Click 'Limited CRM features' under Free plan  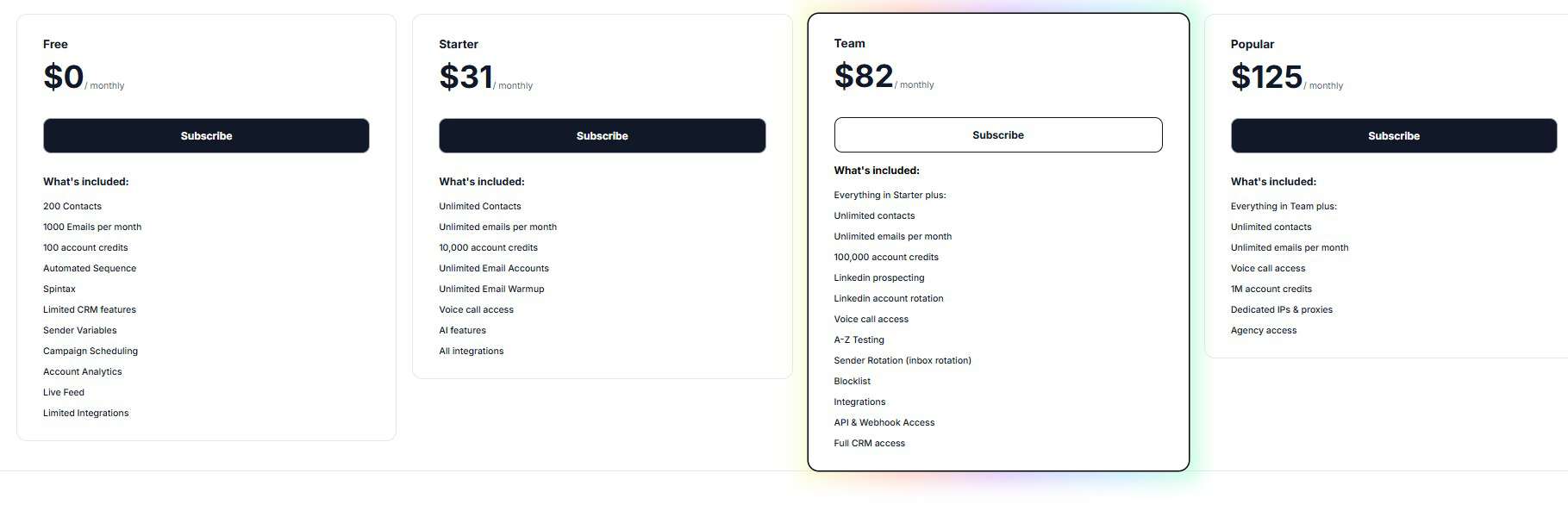pos(90,309)
